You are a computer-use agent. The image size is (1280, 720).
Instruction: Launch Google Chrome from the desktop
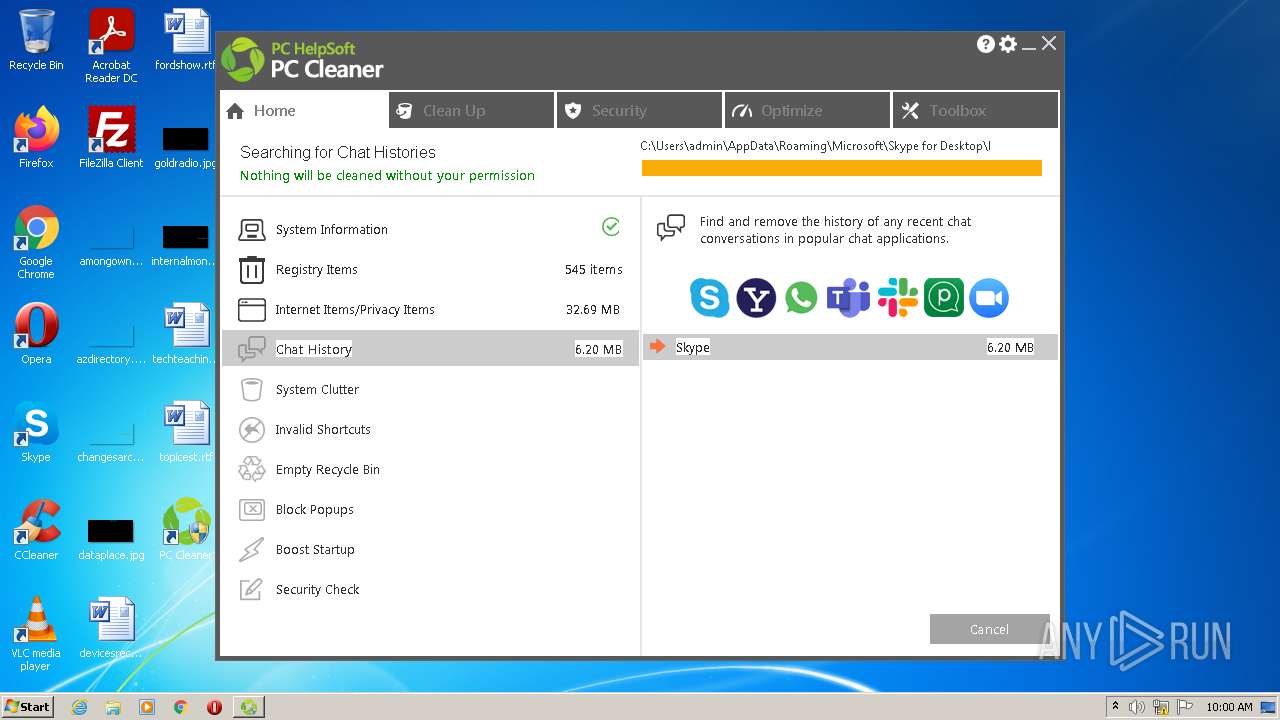(36, 242)
